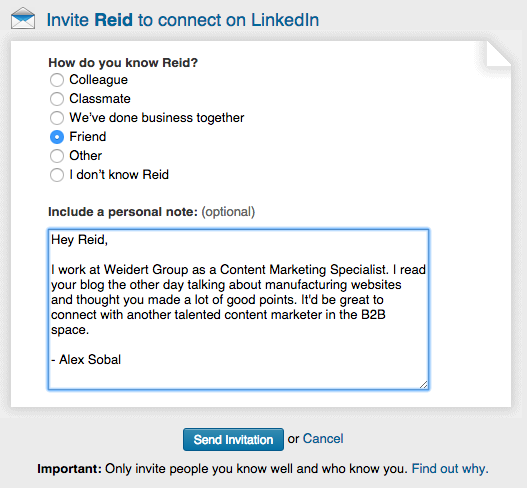Click the "How do you know Reid?" label
The height and width of the screenshot is (488, 527).
[123, 63]
